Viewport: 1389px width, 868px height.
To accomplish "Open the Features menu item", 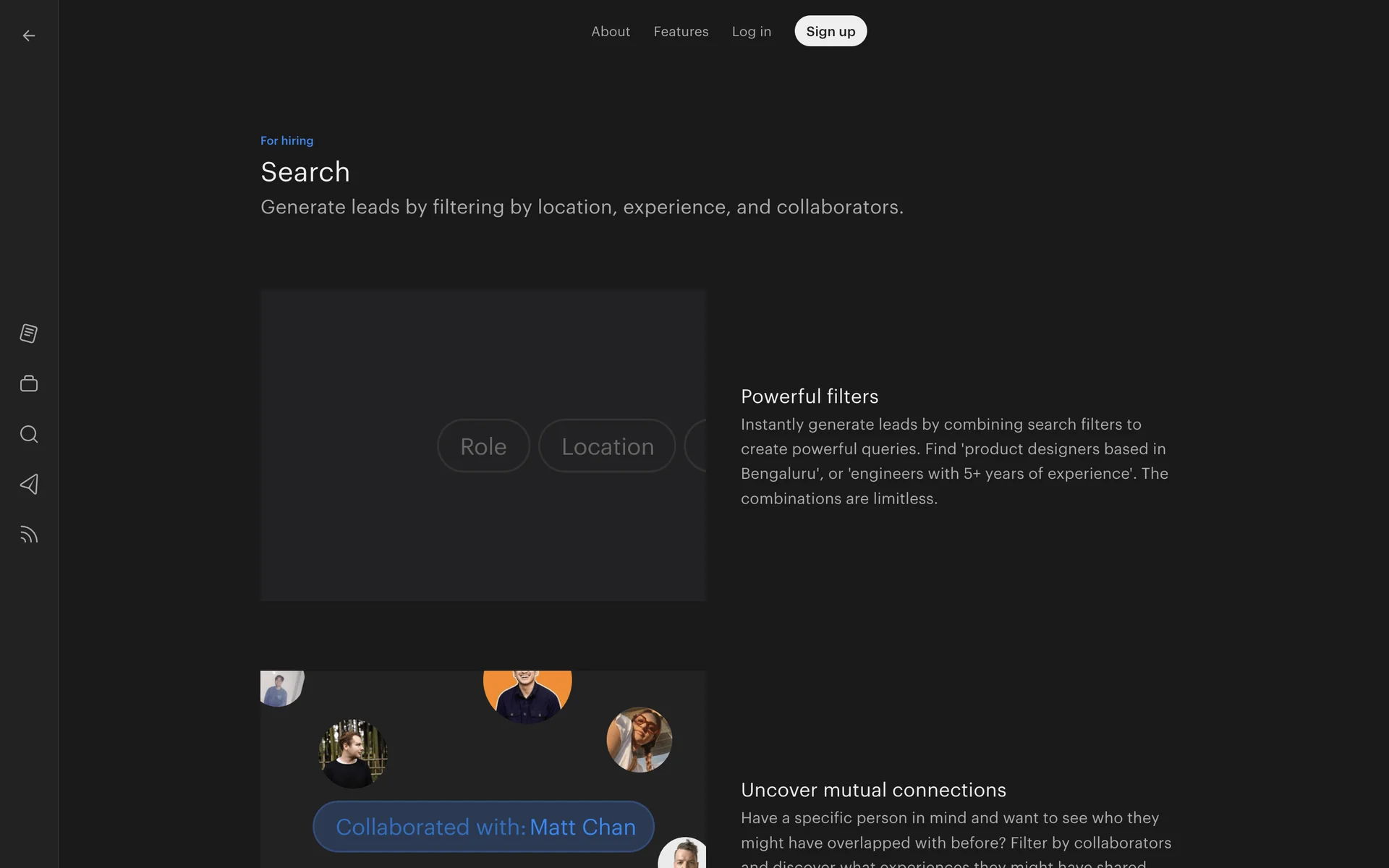I will (x=681, y=31).
